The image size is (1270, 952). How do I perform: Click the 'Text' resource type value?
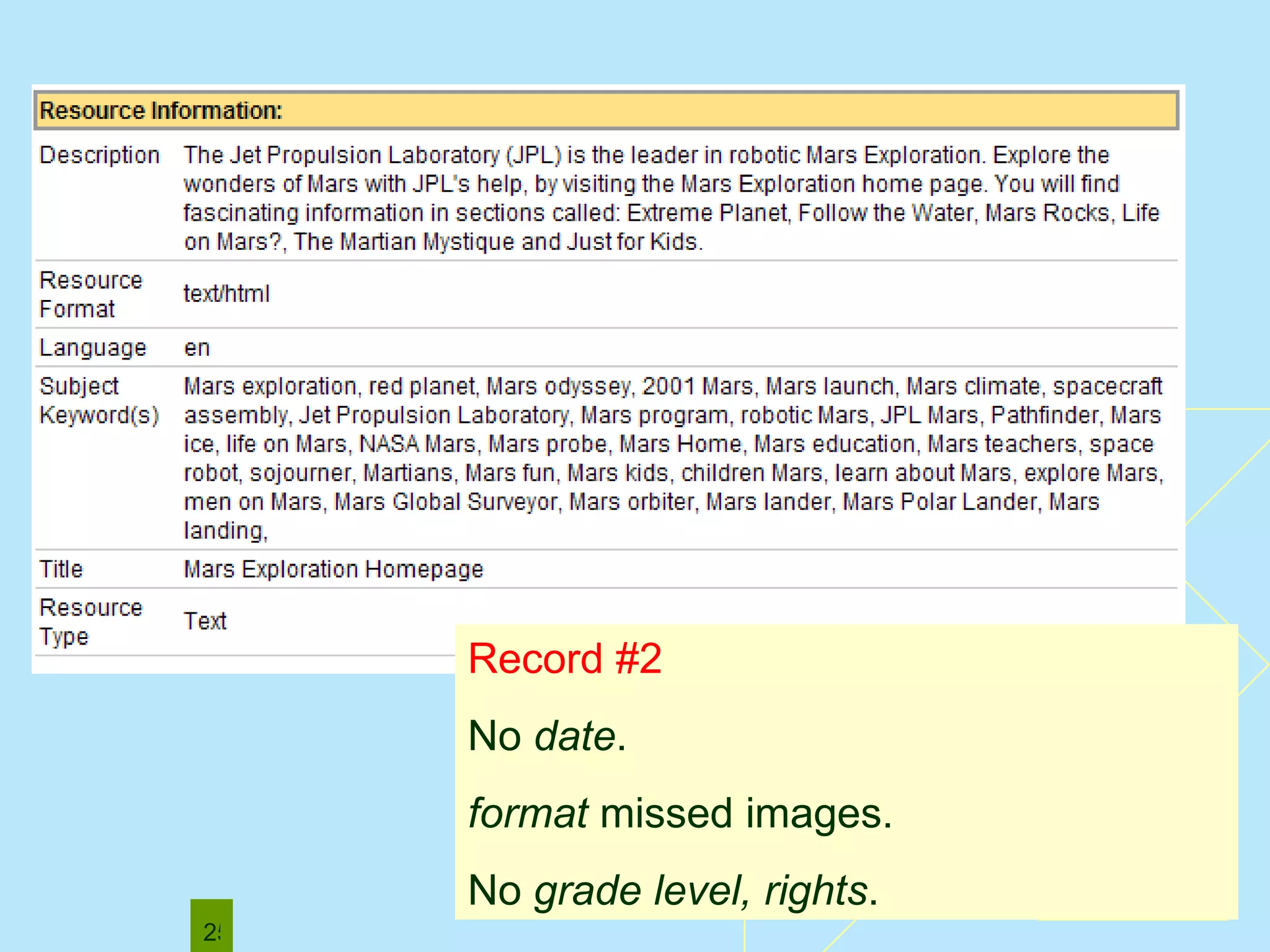point(205,621)
